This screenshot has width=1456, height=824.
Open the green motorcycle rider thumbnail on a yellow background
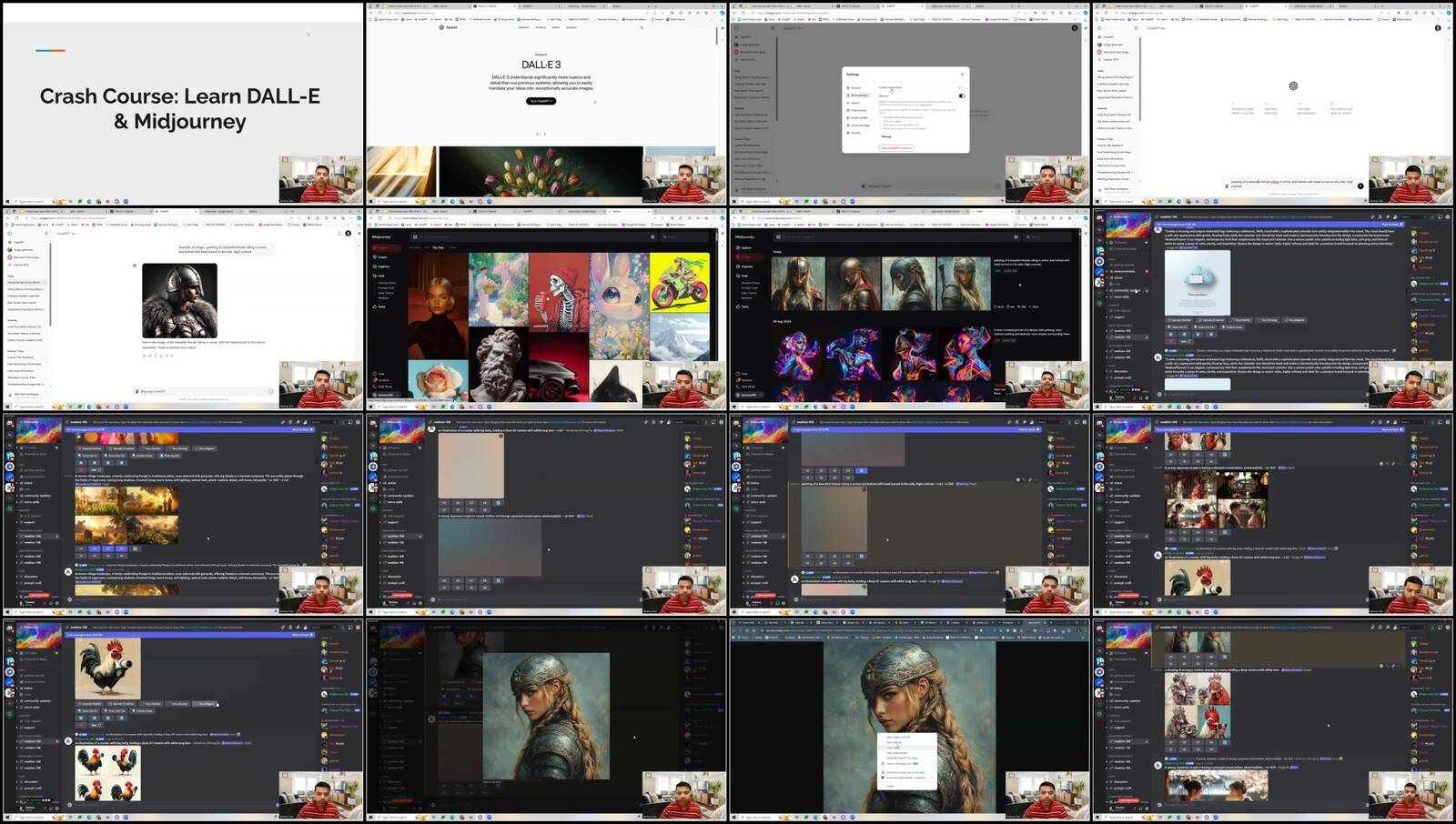[x=680, y=282]
